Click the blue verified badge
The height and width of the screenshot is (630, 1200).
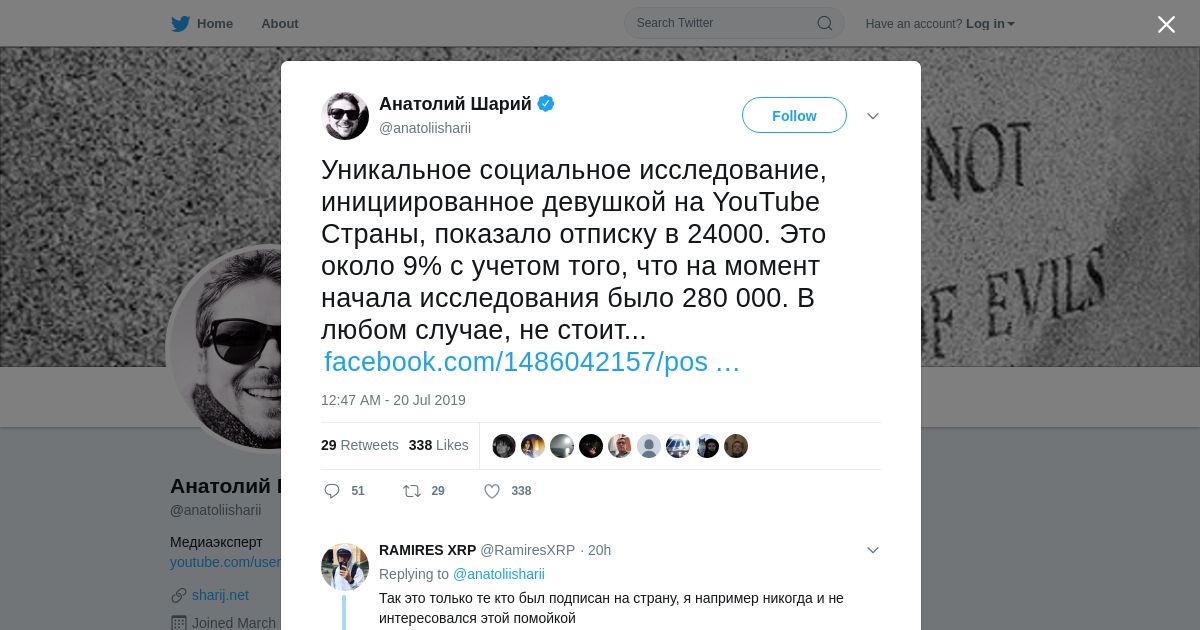click(x=546, y=103)
